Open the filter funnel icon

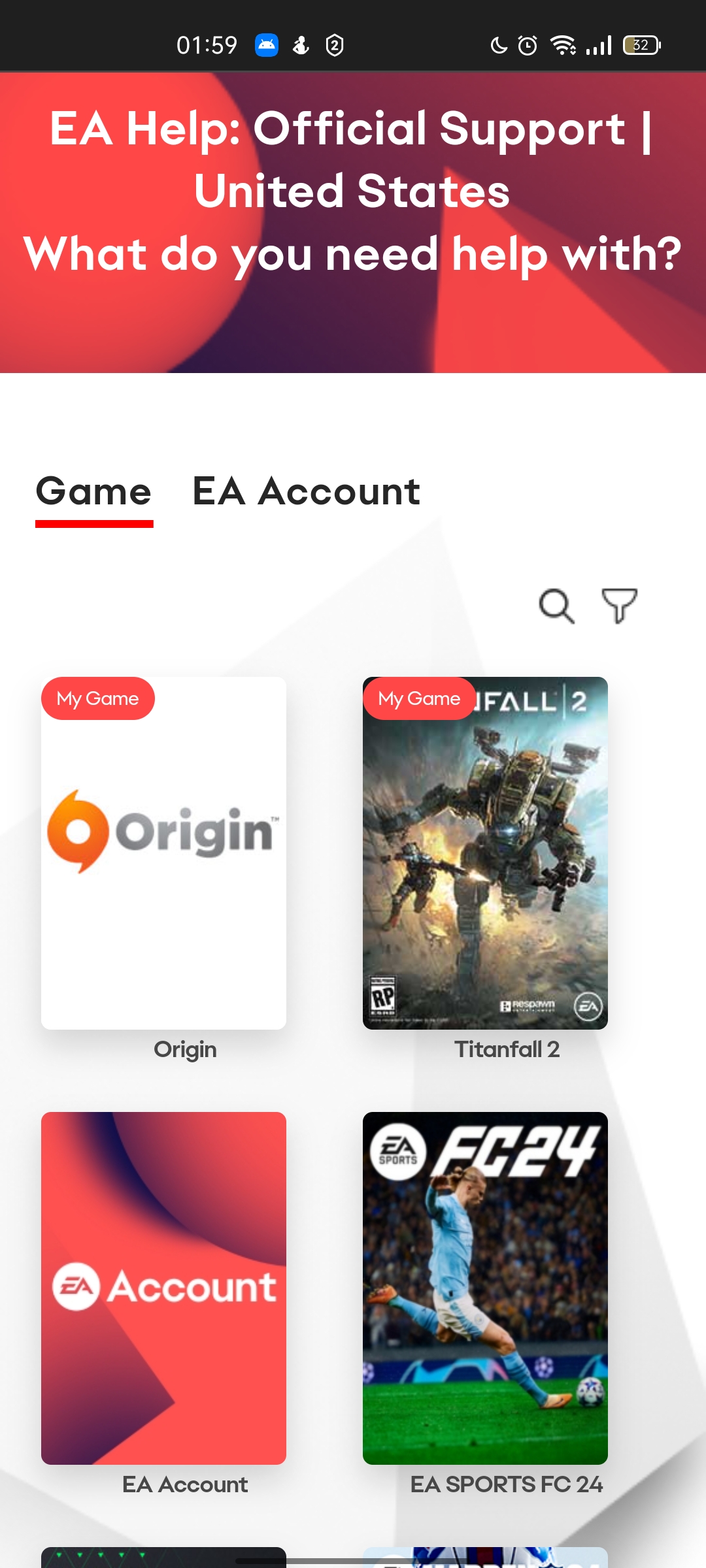(x=619, y=606)
